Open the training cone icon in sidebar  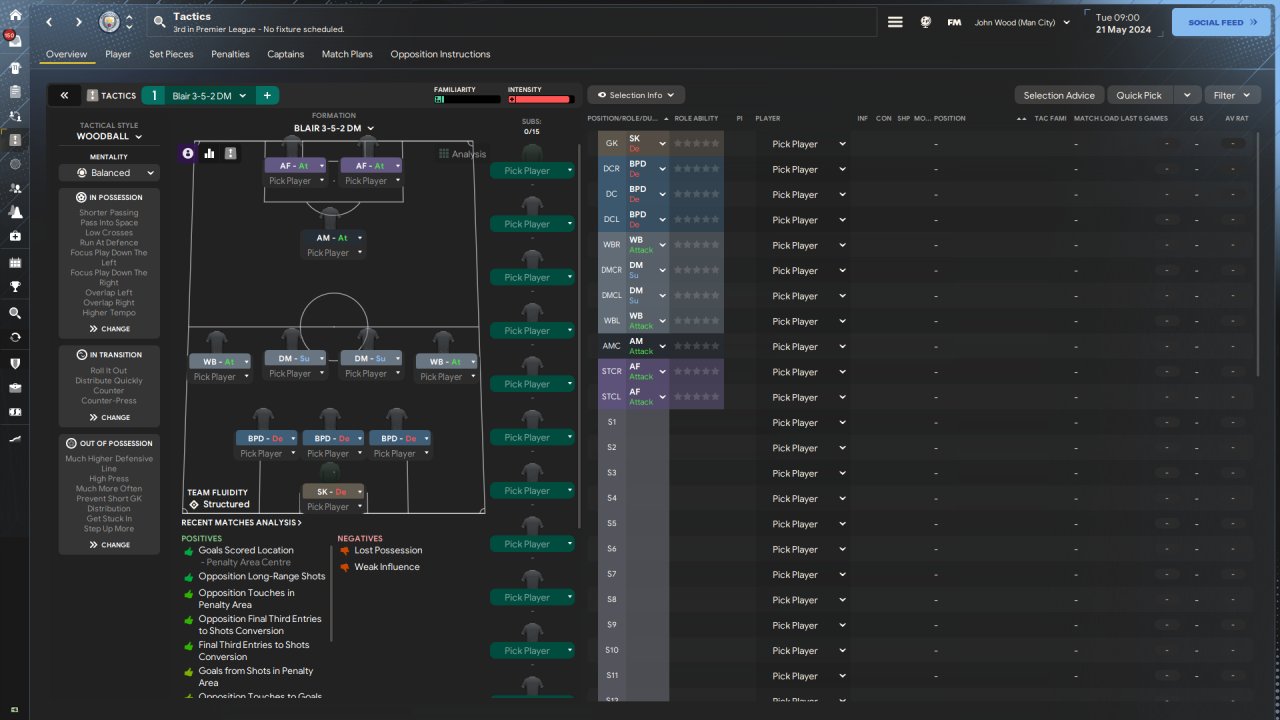pyautogui.click(x=15, y=212)
